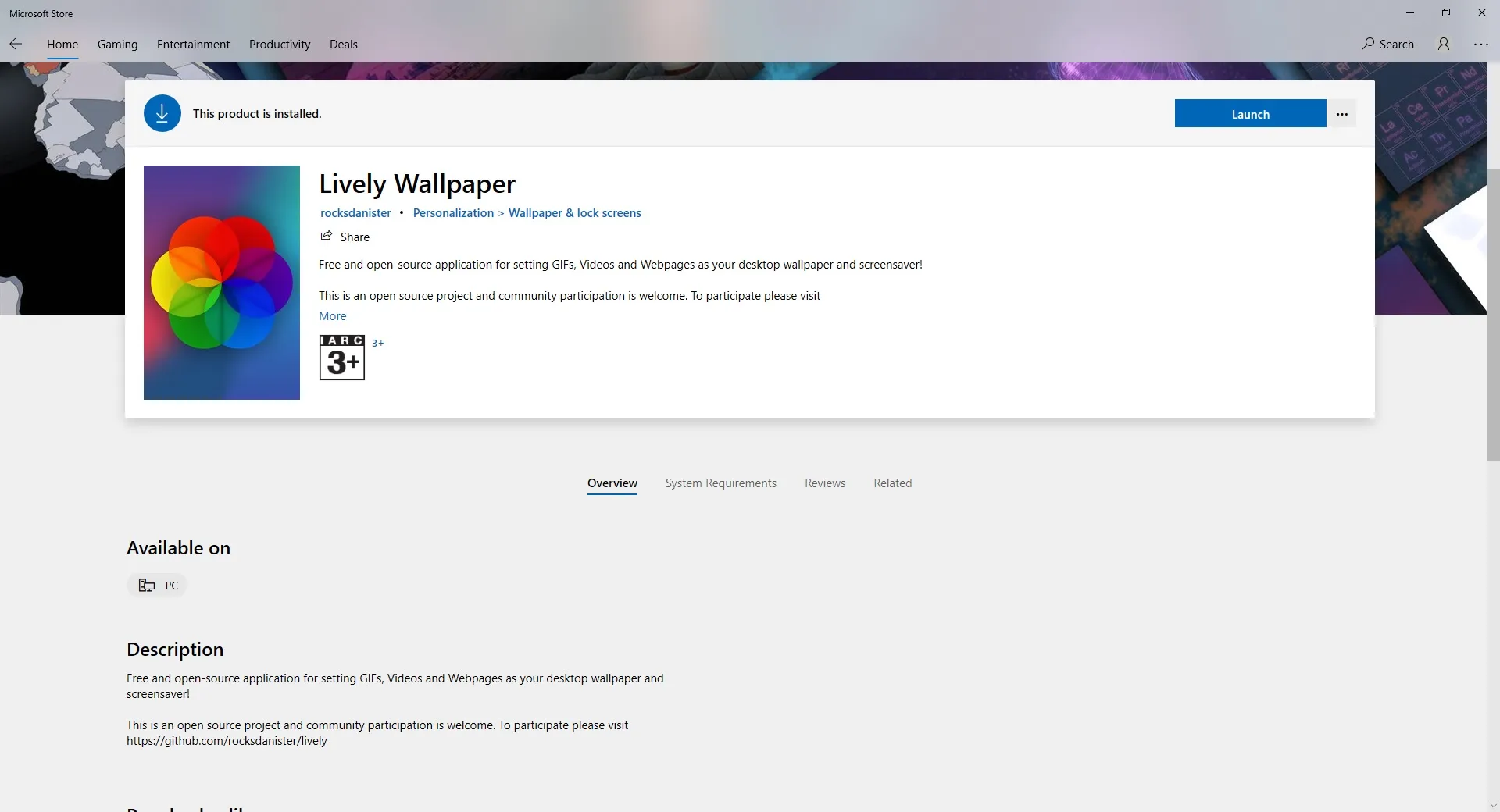This screenshot has height=812, width=1500.
Task: Click the small 3+ rating link
Action: 378,344
